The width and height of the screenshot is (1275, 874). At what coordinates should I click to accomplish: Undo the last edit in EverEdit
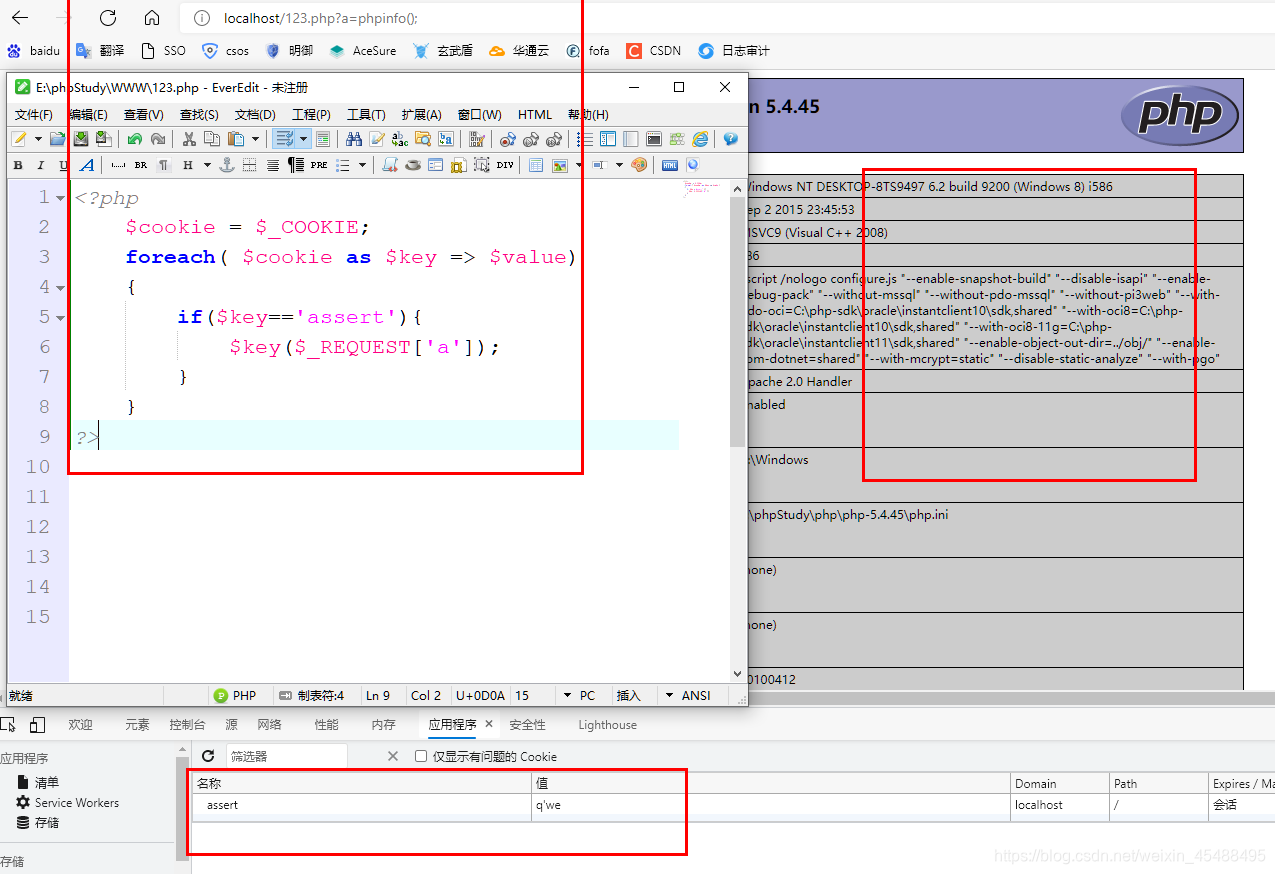[135, 139]
